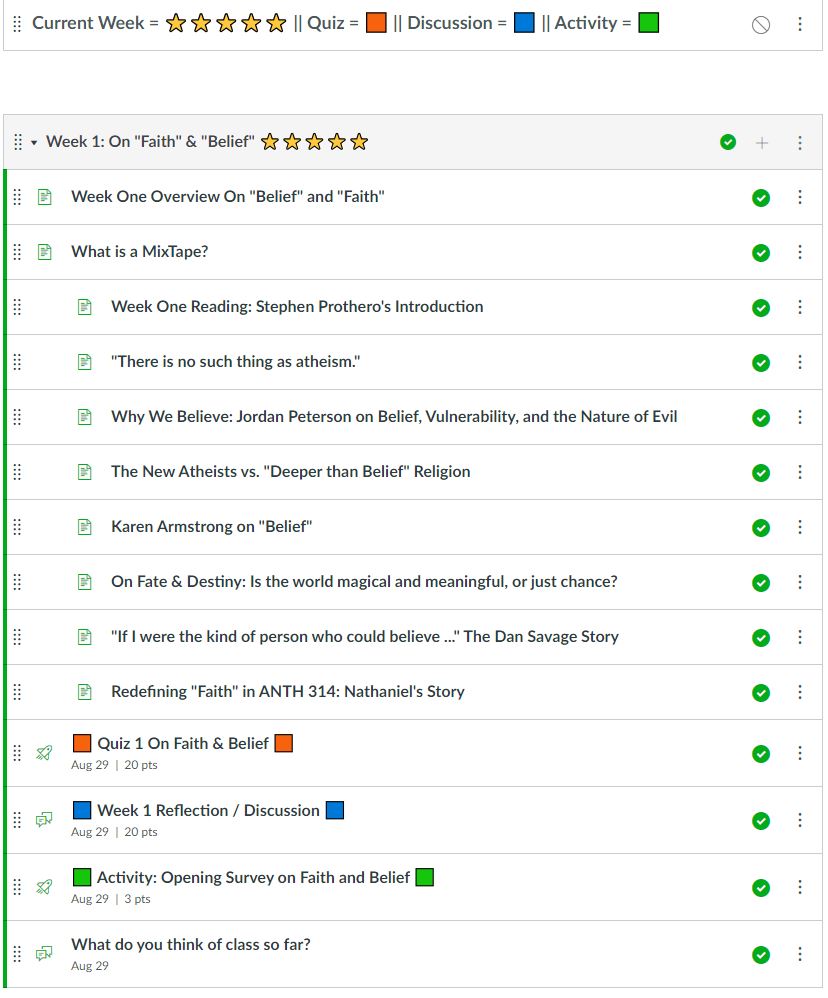Open kebab menu for Opening Survey activity
The image size is (828, 998).
[799, 887]
